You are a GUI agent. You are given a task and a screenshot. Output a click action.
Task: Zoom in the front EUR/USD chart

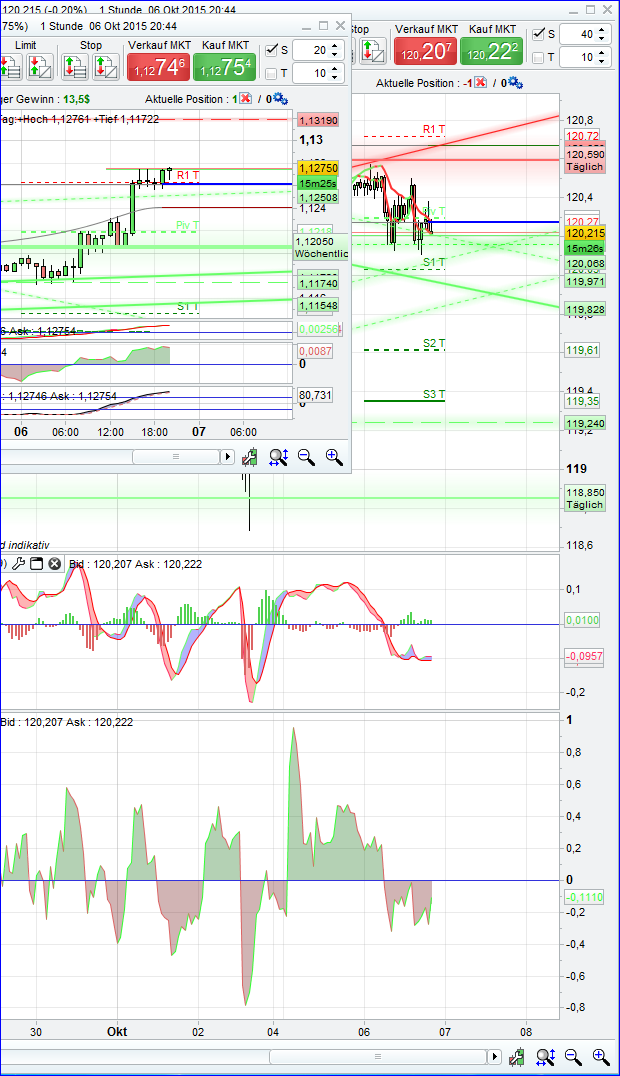coord(334,457)
